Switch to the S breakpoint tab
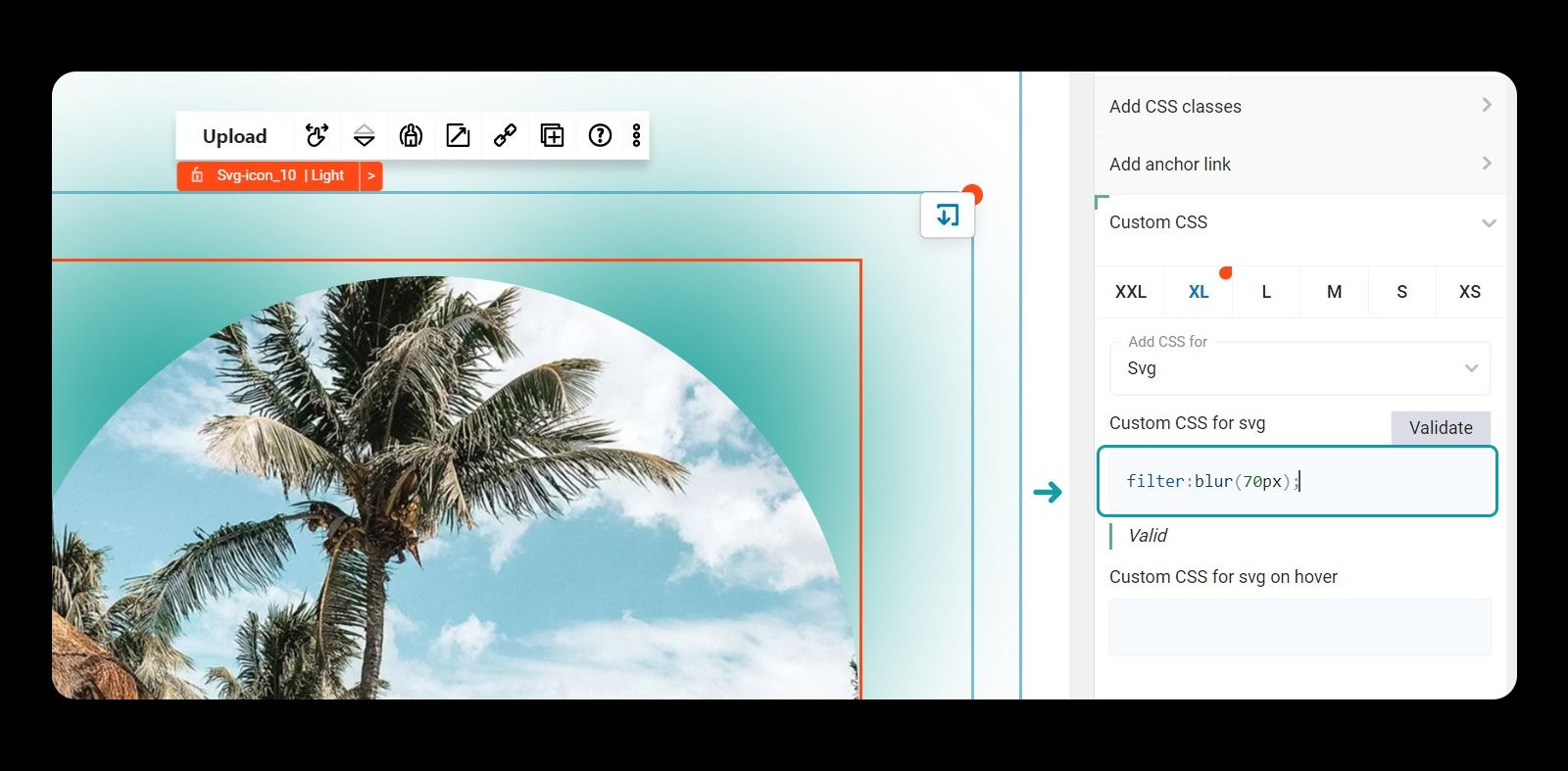 point(1401,292)
